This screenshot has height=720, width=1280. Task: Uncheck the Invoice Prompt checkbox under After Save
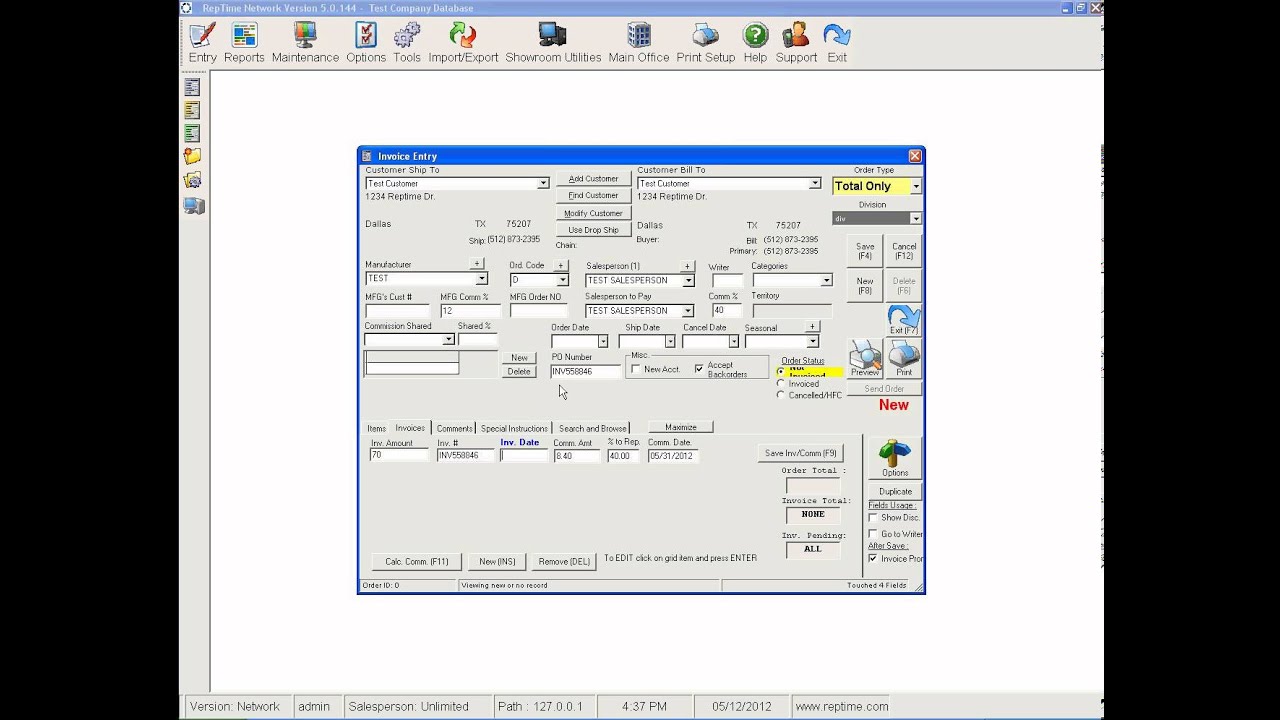(873, 559)
